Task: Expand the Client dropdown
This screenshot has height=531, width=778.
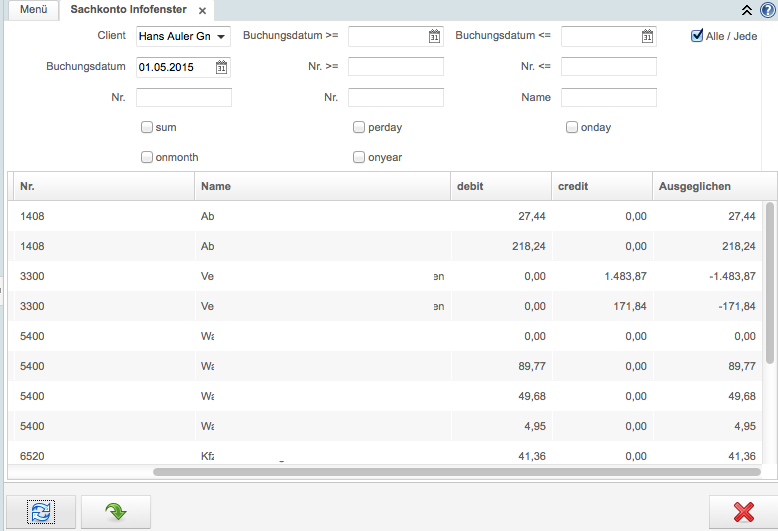Action: 220,37
